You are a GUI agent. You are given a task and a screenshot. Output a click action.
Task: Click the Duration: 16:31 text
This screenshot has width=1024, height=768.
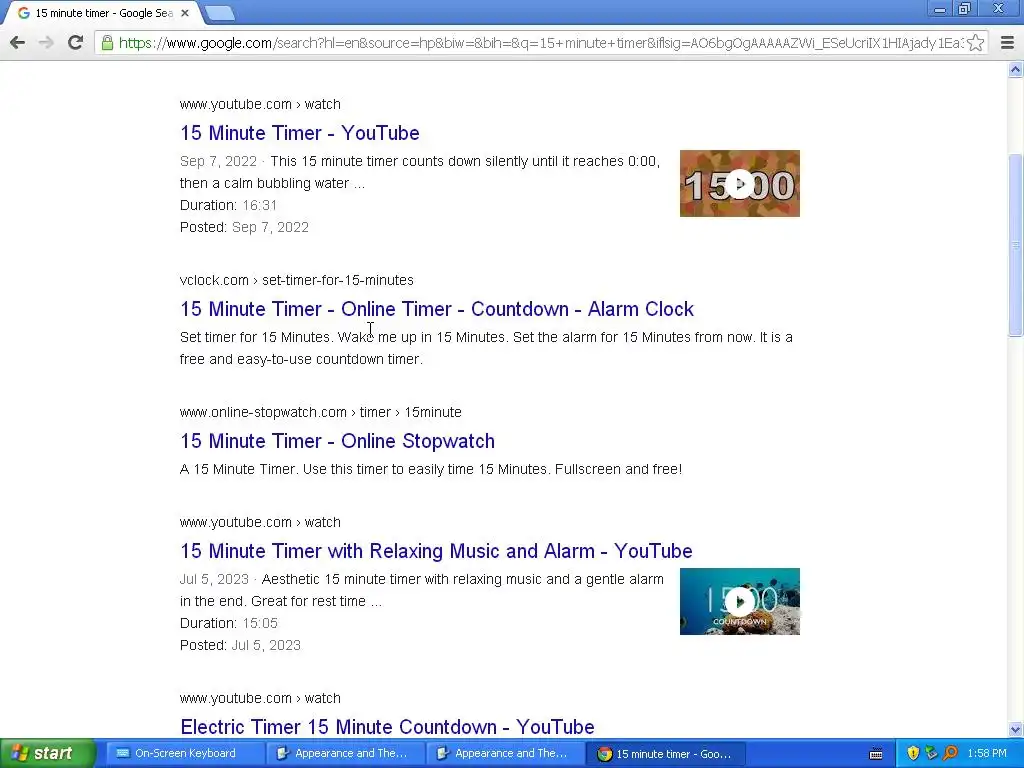[229, 205]
